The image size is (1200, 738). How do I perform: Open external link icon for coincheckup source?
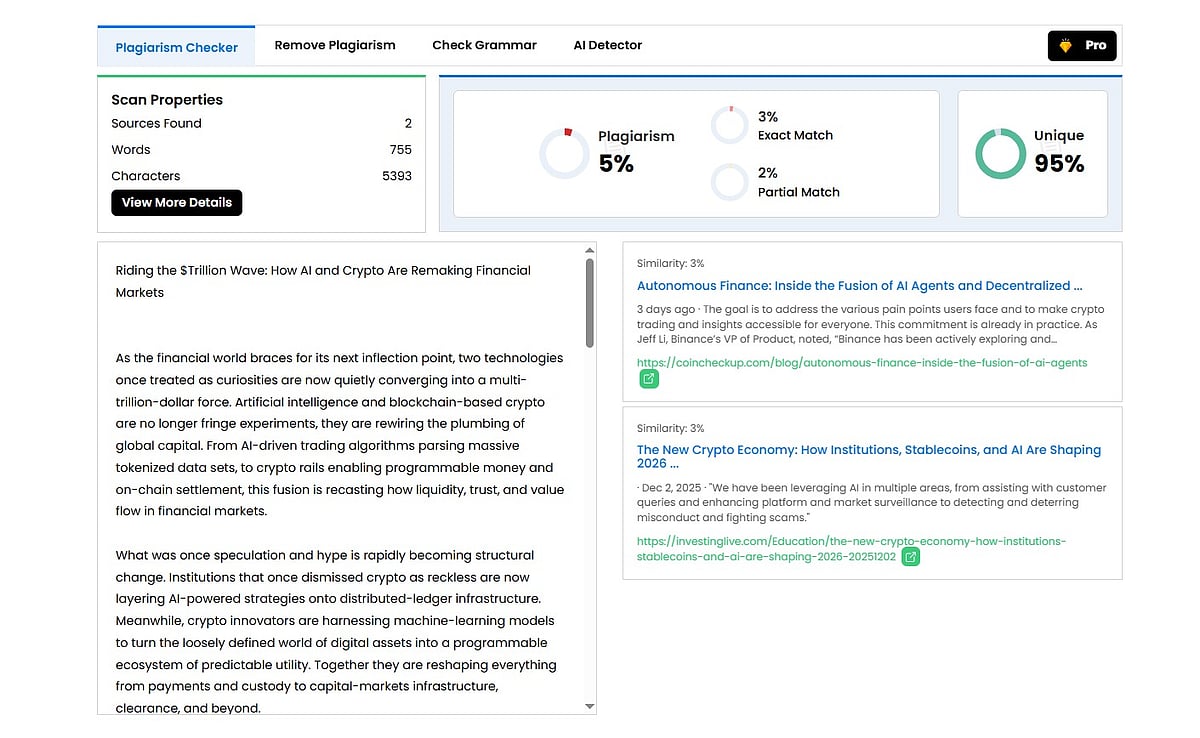[x=649, y=379]
